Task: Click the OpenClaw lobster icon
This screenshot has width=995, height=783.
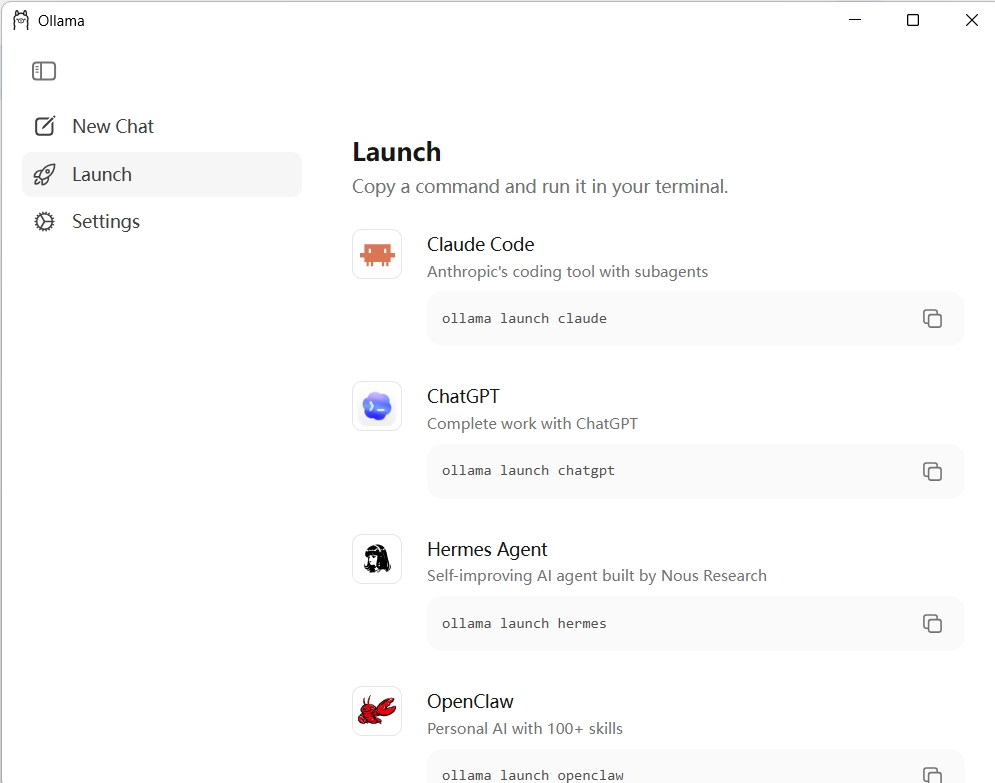Action: [377, 711]
